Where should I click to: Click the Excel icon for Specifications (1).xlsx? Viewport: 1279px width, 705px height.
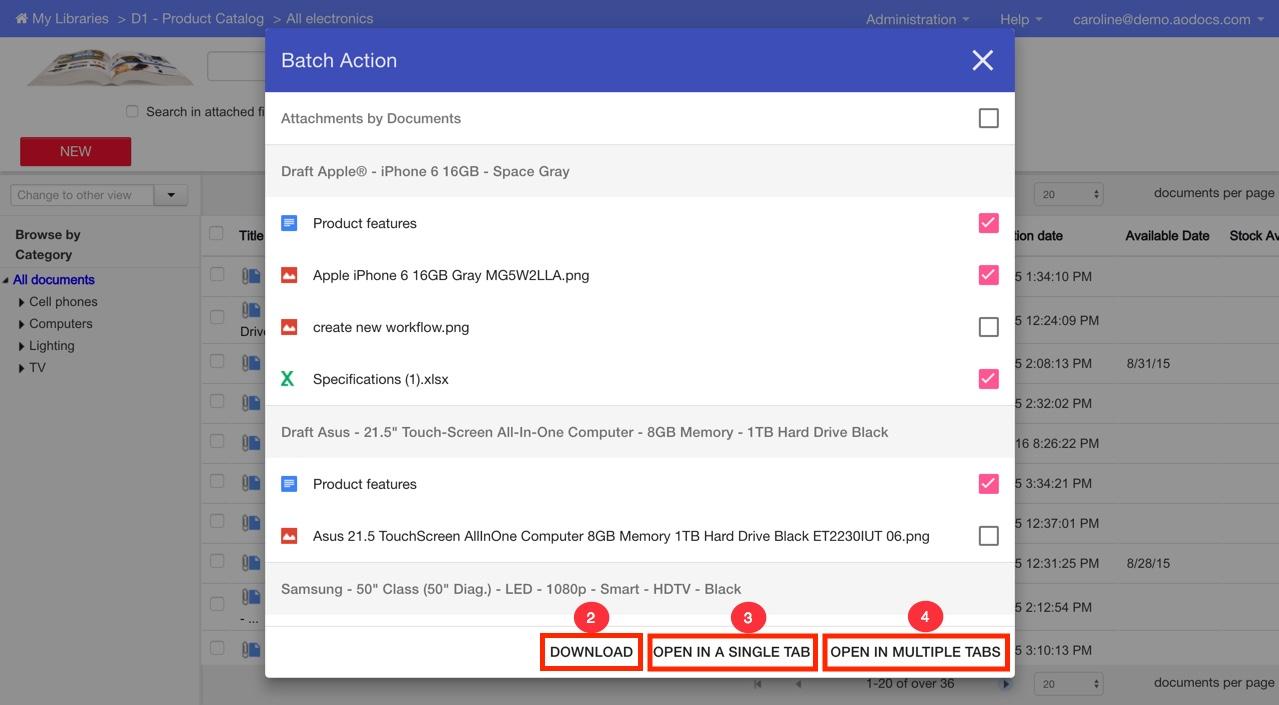tap(289, 379)
